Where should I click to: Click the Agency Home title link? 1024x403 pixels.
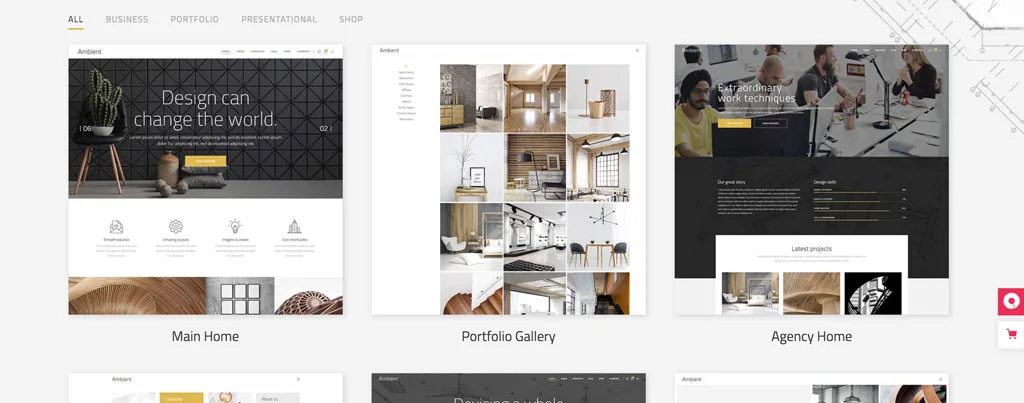pos(811,337)
